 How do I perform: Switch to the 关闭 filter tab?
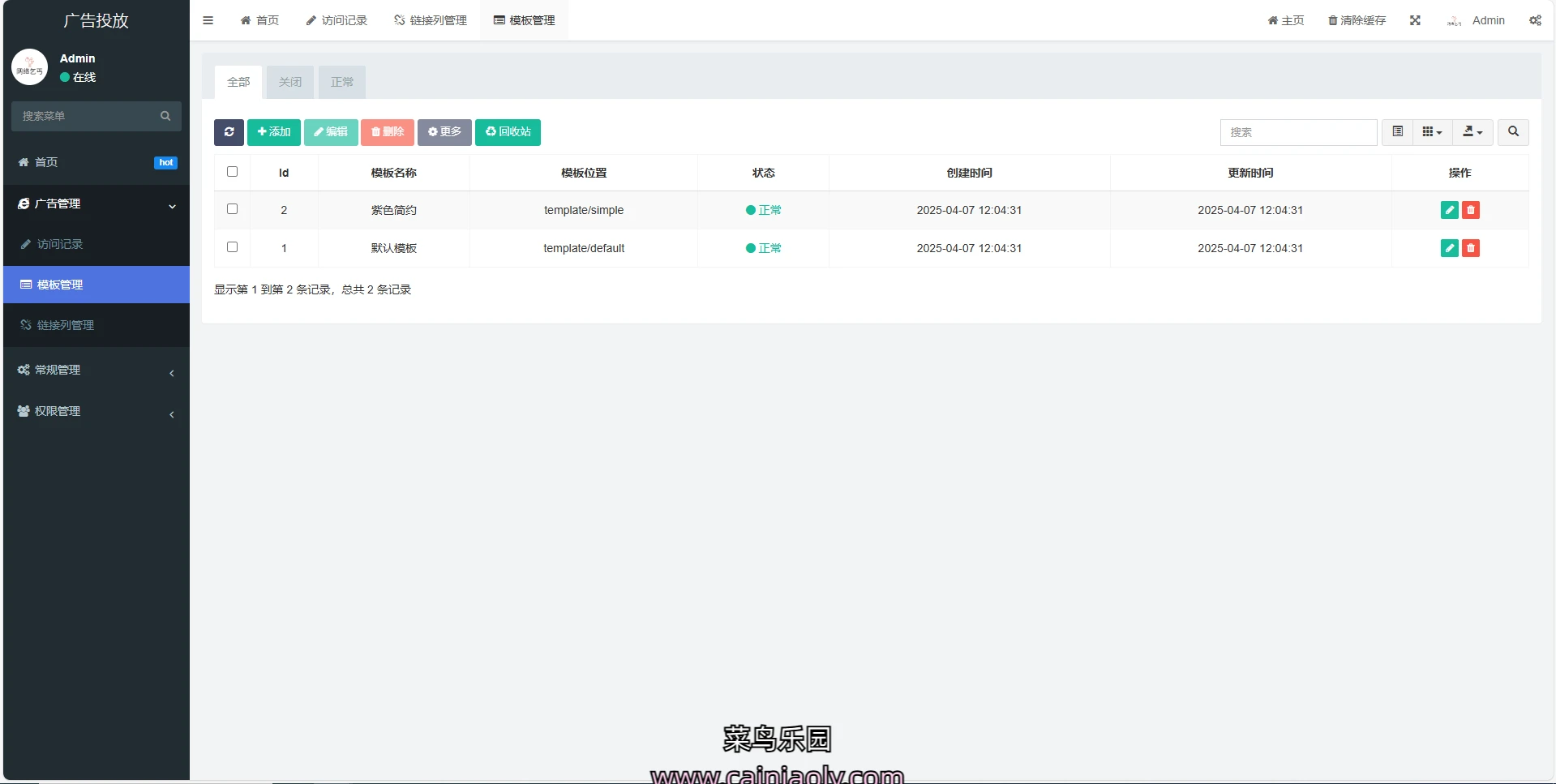pos(289,82)
